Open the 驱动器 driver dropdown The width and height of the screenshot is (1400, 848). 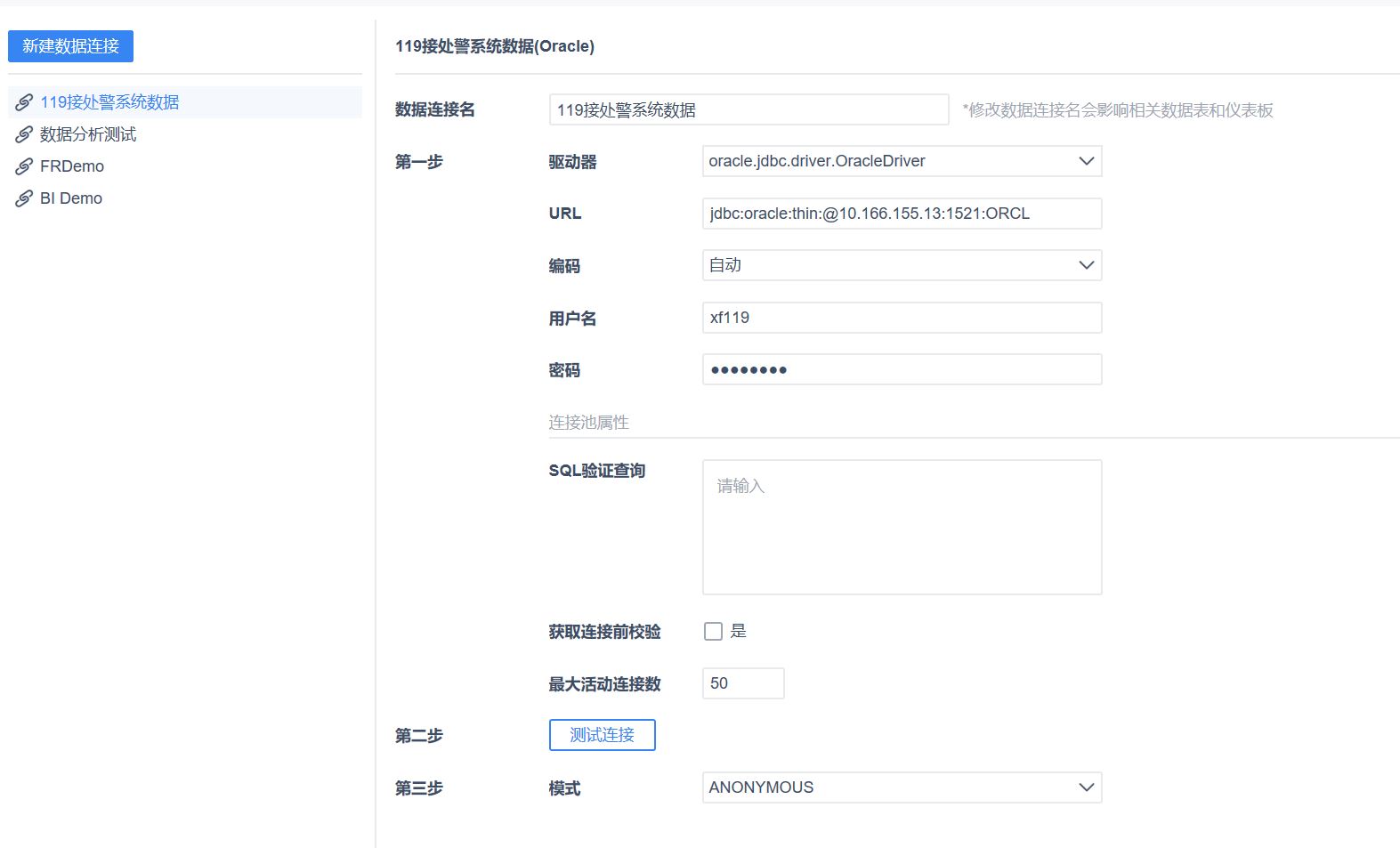902,161
